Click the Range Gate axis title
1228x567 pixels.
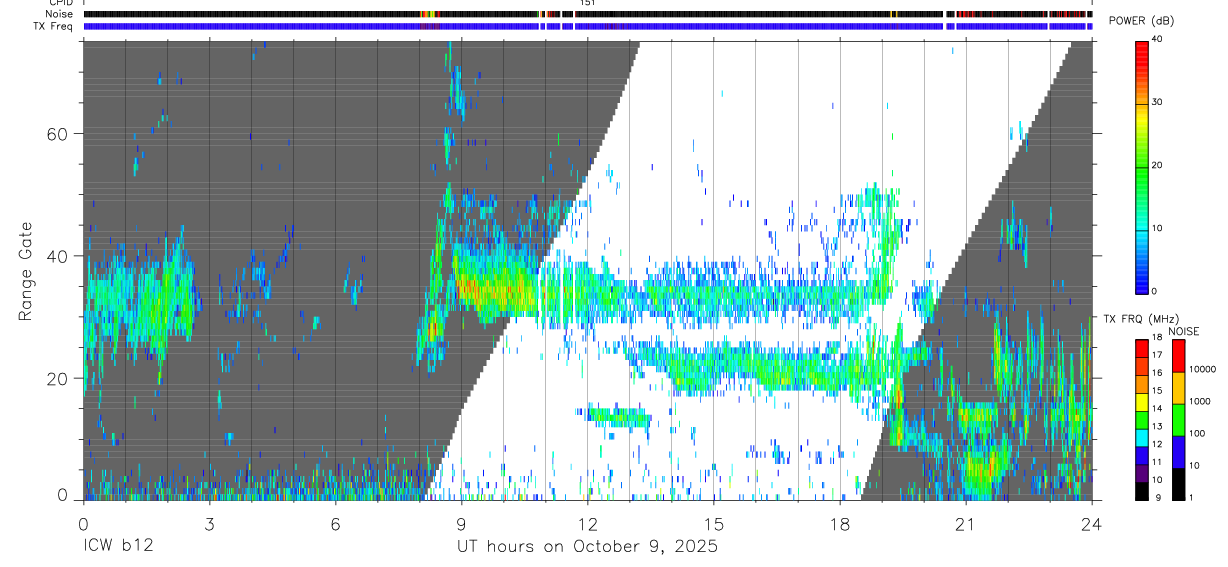(26, 271)
